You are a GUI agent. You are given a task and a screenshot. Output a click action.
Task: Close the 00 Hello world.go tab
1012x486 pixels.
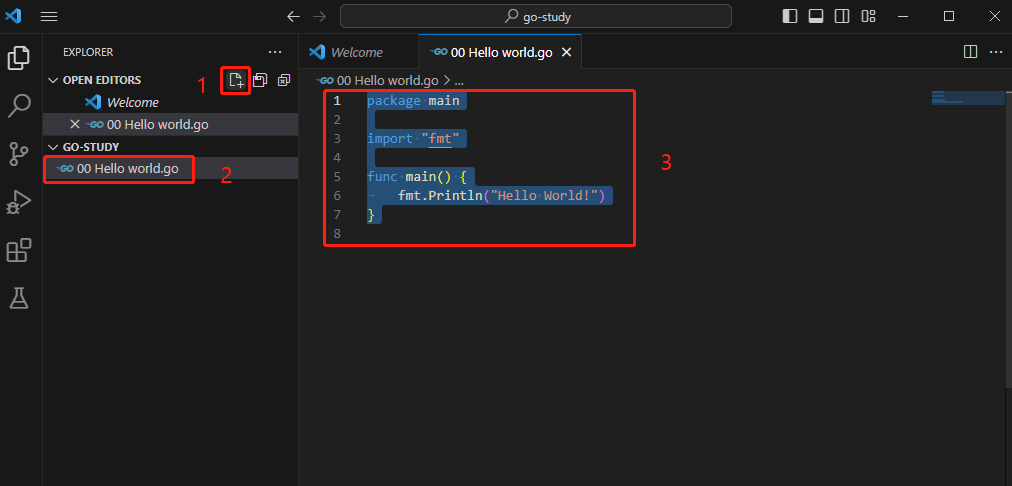coord(567,52)
